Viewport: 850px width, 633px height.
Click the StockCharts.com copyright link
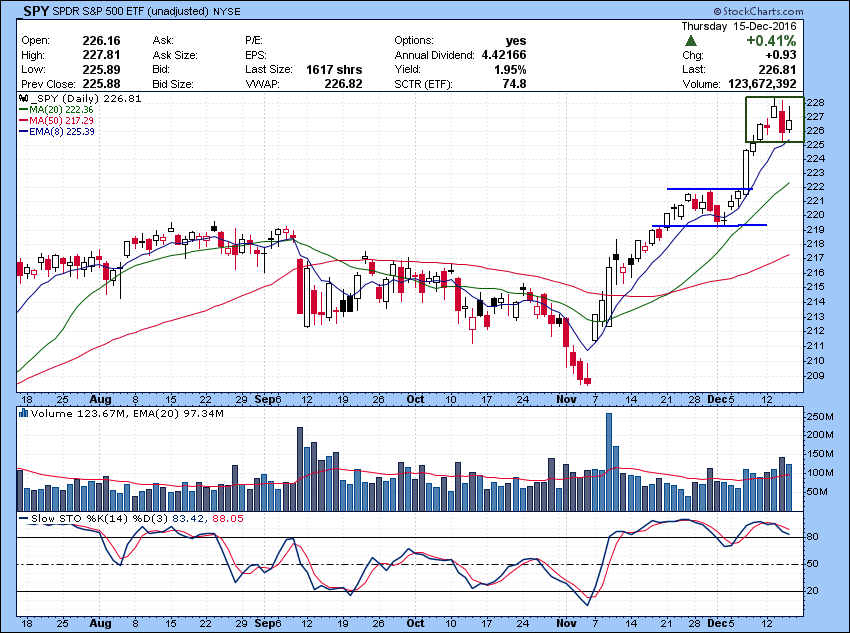pyautogui.click(x=758, y=11)
